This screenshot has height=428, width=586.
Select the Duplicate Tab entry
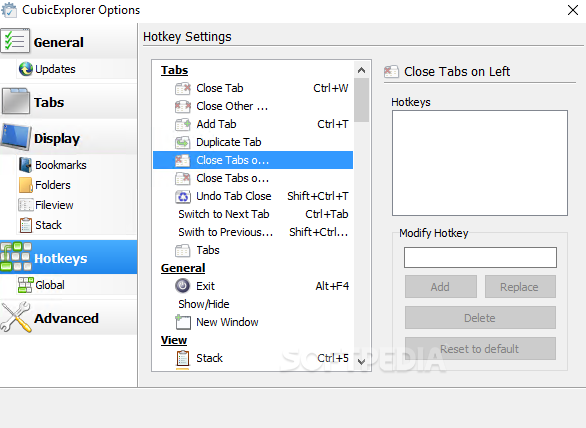tap(253, 142)
